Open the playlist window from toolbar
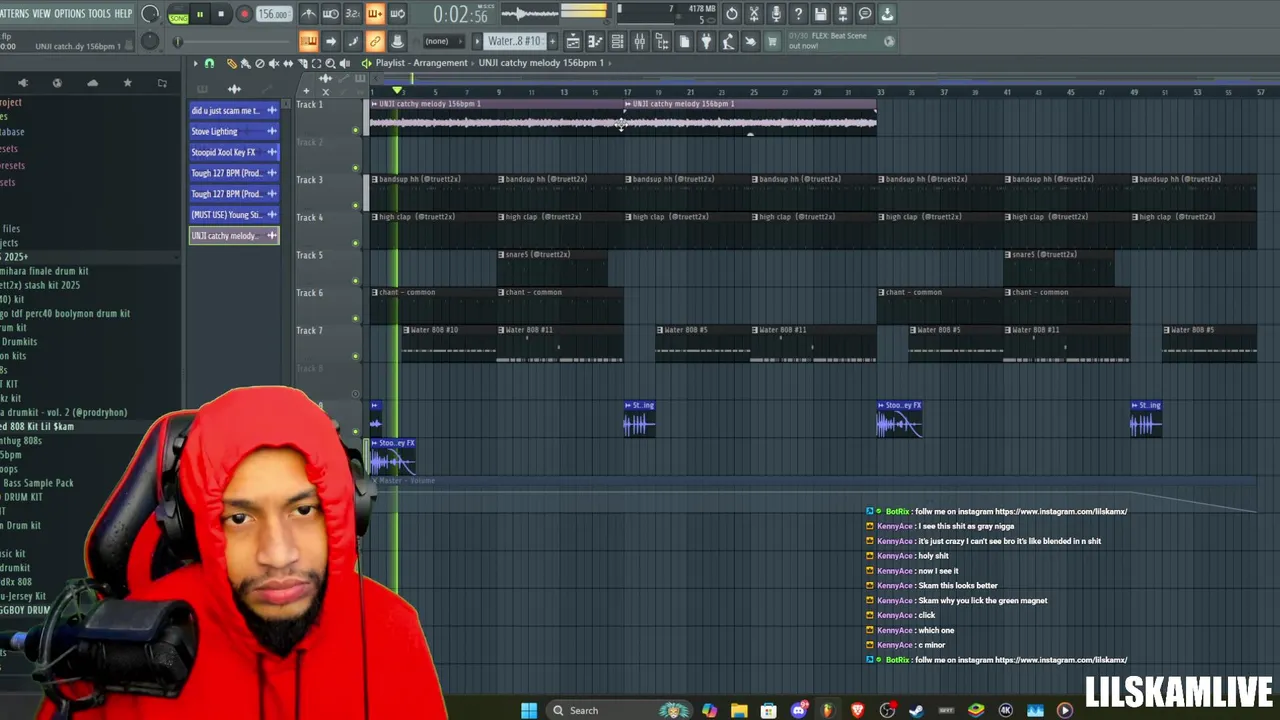The image size is (1280, 720). [573, 41]
